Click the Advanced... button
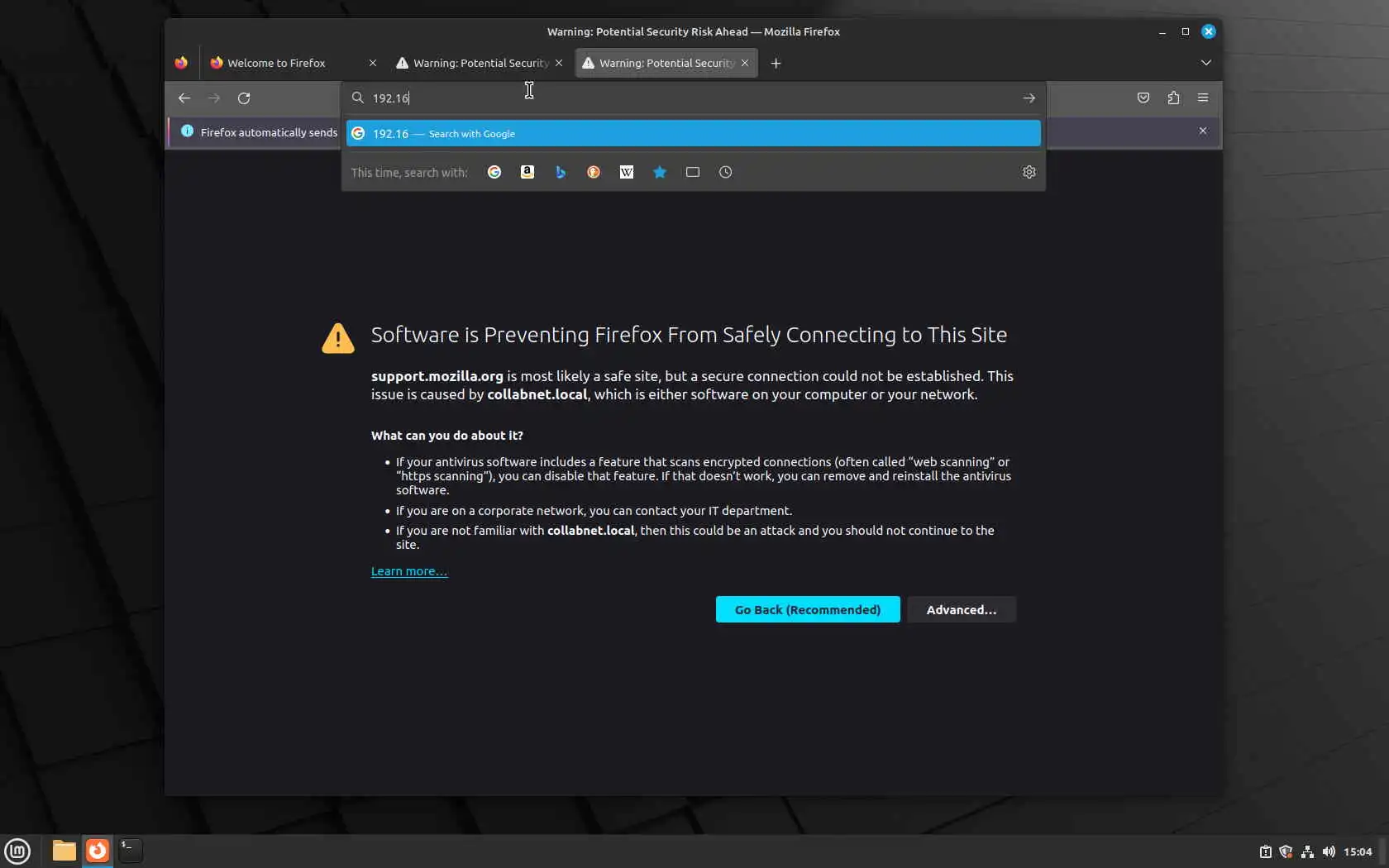The image size is (1389, 868). 962,609
